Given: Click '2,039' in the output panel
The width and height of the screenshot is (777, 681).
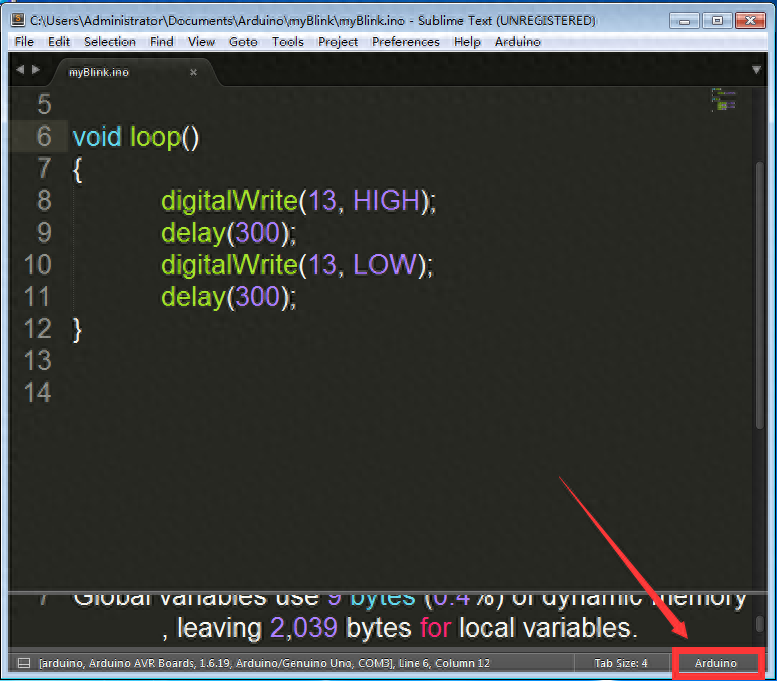Looking at the screenshot, I should pyautogui.click(x=304, y=628).
